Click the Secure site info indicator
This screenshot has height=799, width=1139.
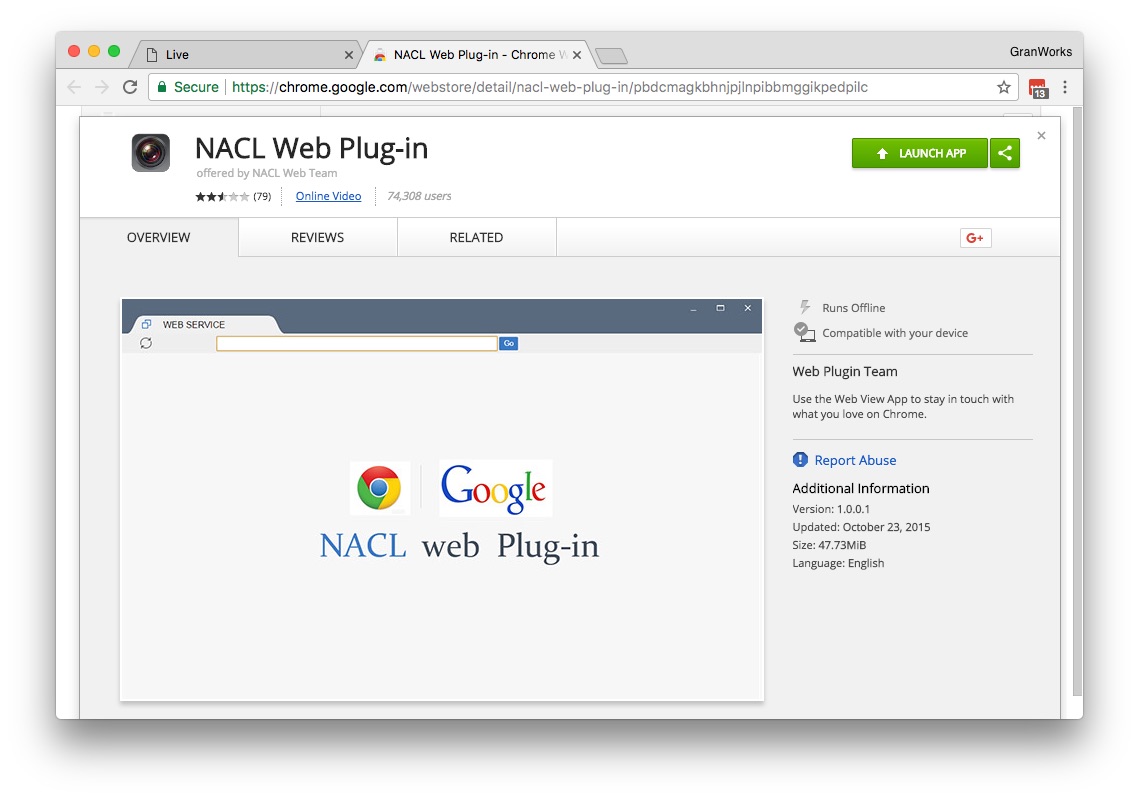[188, 87]
